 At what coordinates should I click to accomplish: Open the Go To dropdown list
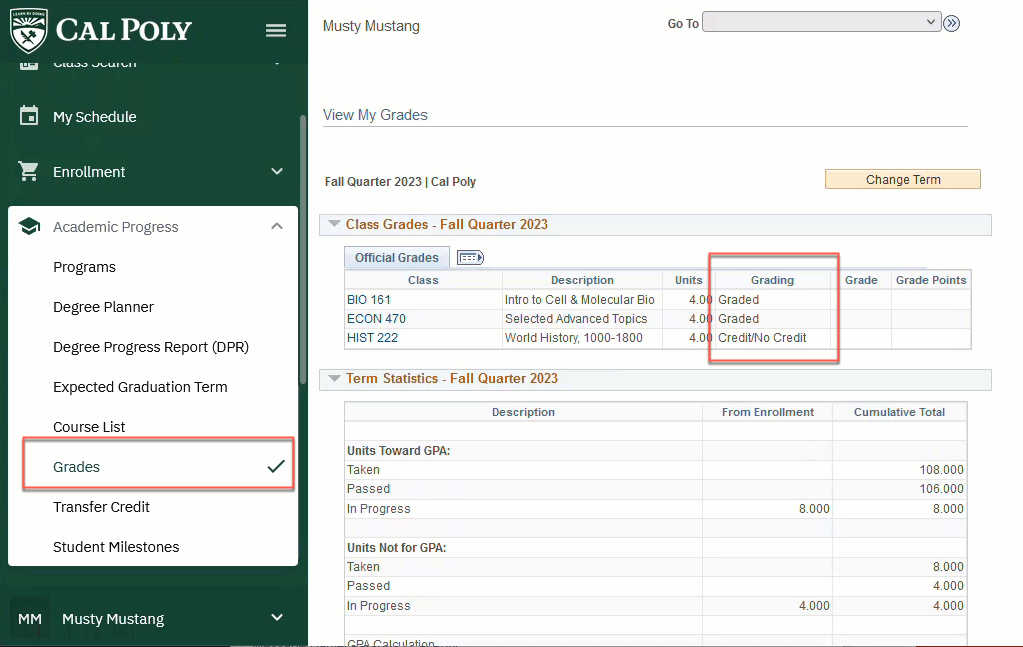821,22
